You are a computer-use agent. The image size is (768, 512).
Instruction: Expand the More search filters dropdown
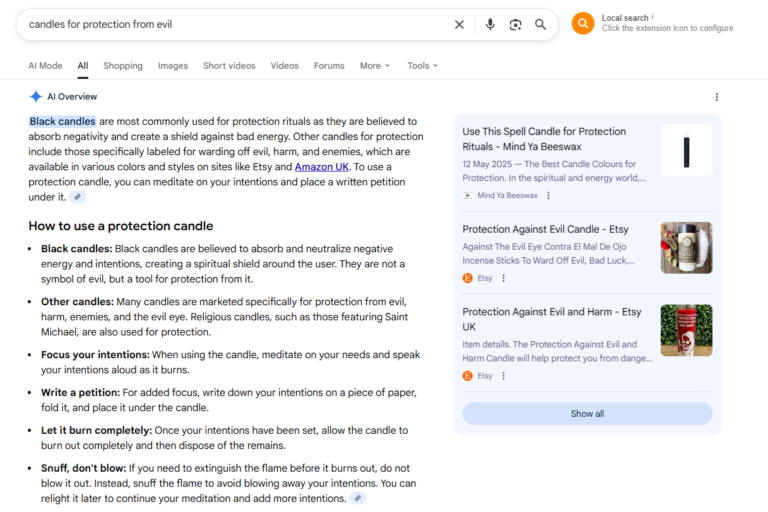tap(375, 66)
